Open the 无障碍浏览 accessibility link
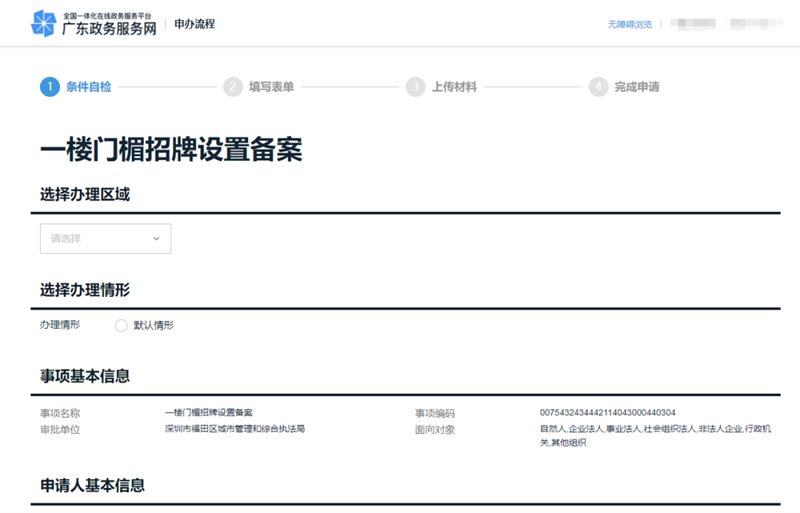 (x=629, y=24)
